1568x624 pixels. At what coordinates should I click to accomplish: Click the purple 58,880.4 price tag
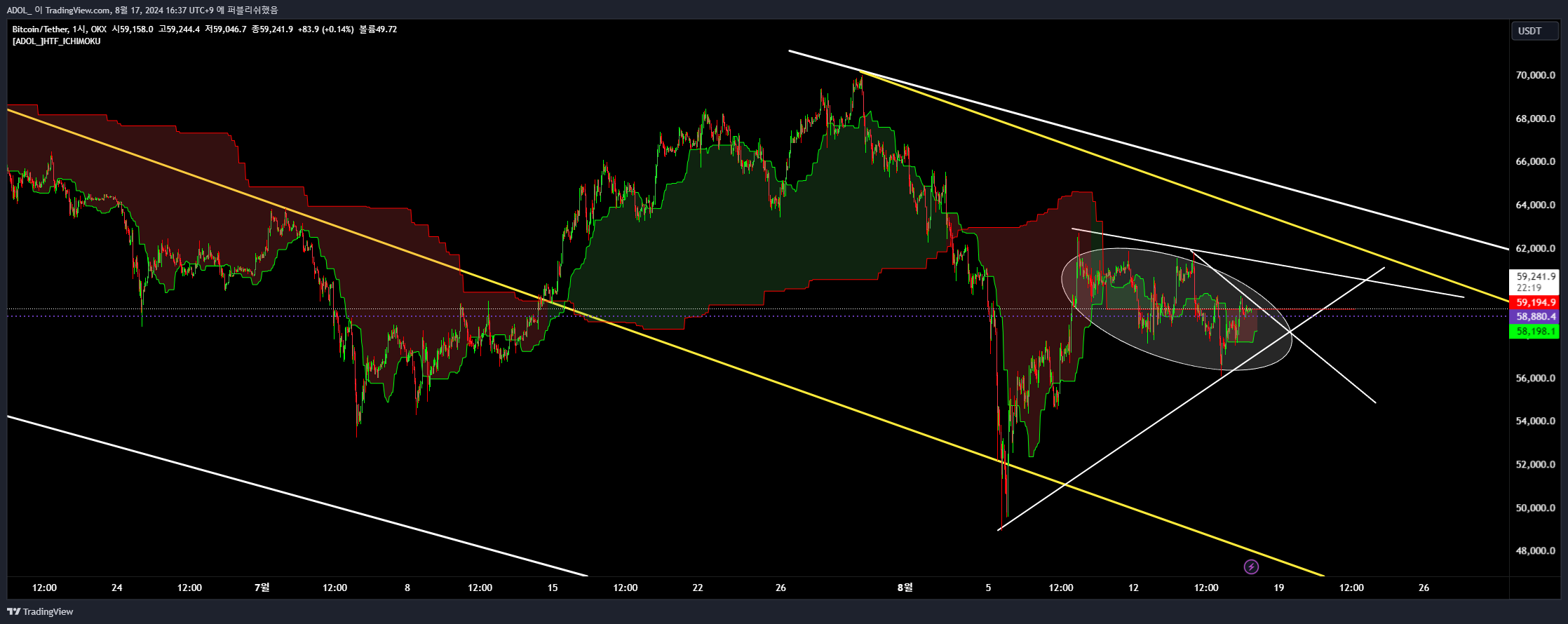(x=1534, y=317)
